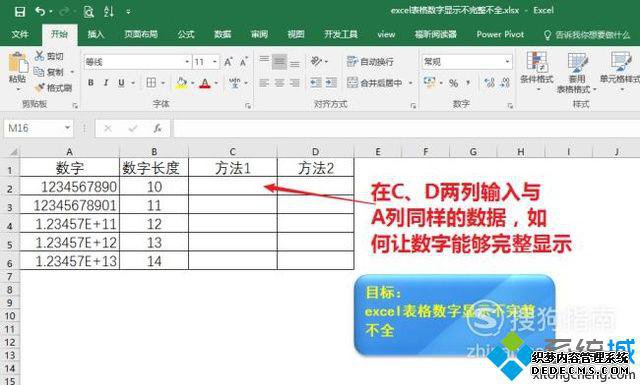Image resolution: width=640 pixels, height=385 pixels.
Task: Increase font size with large A icon
Action: (x=228, y=62)
